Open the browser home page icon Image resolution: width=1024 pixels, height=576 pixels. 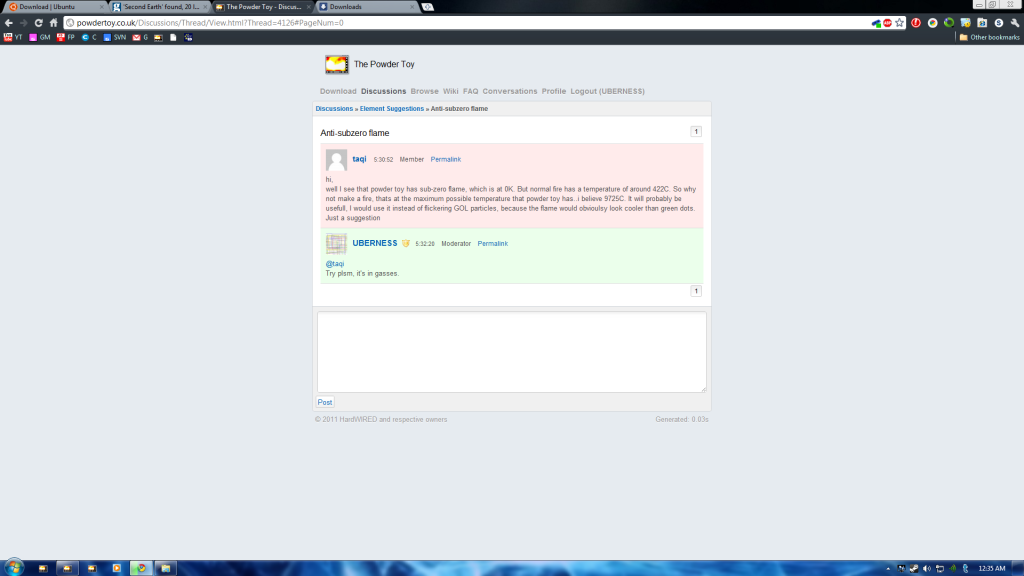click(x=54, y=23)
